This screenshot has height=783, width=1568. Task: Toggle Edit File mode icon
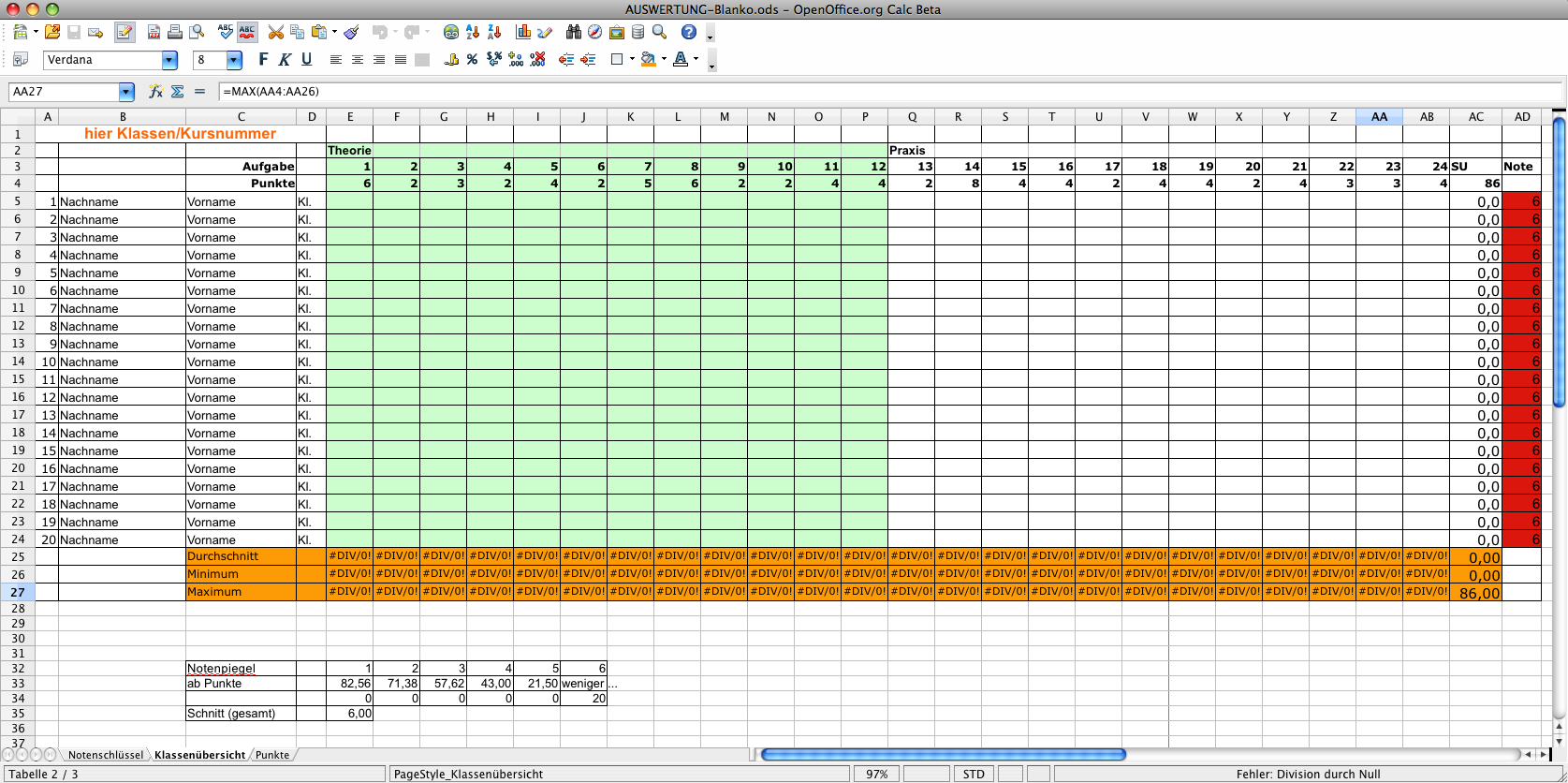tap(125, 32)
